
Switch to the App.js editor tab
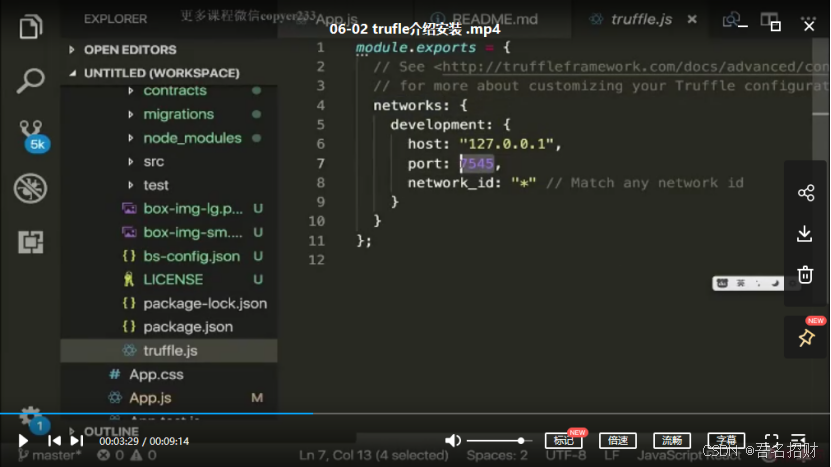(337, 20)
